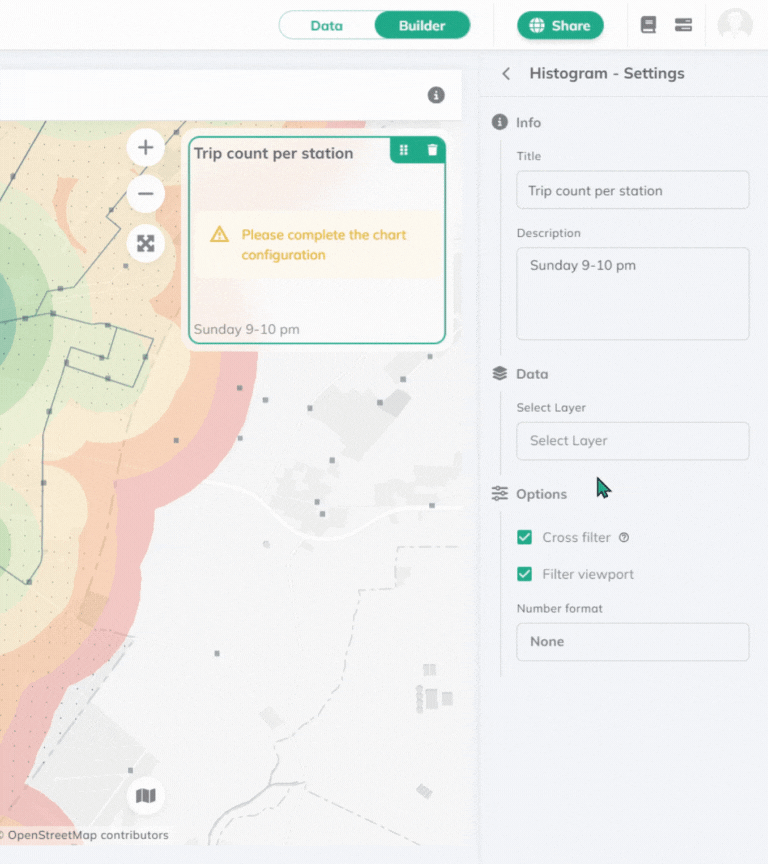This screenshot has width=768, height=864.
Task: Disable the Cross filter checkbox
Action: click(x=524, y=538)
